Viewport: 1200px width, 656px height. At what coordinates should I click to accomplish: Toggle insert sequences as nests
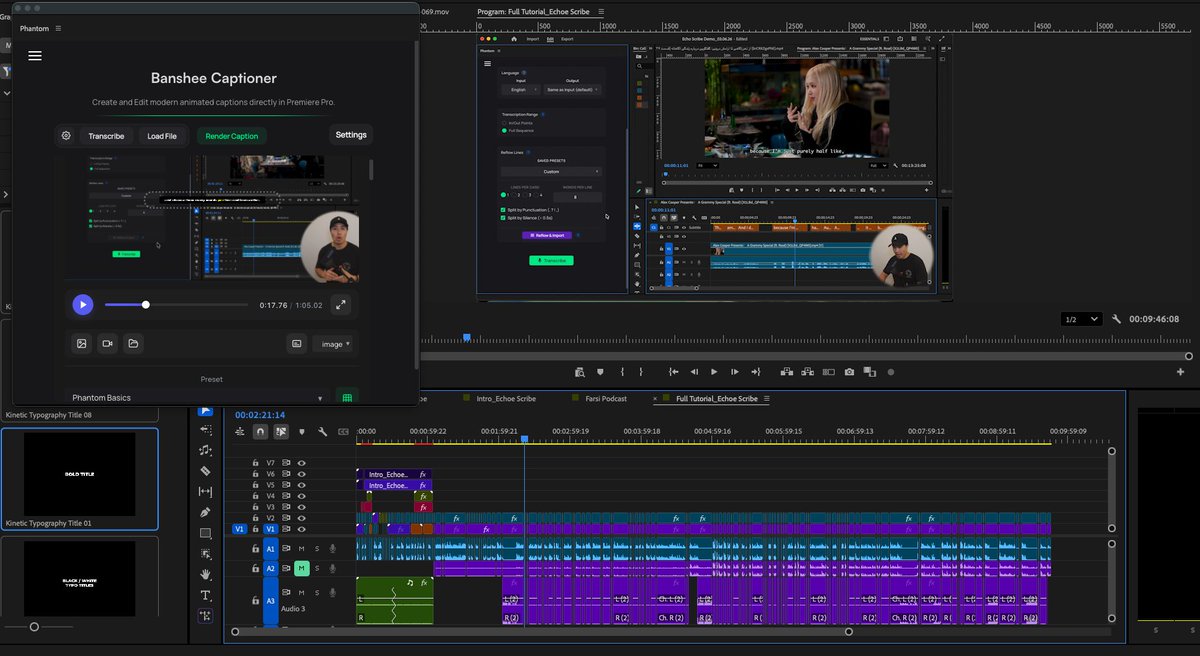pos(240,432)
